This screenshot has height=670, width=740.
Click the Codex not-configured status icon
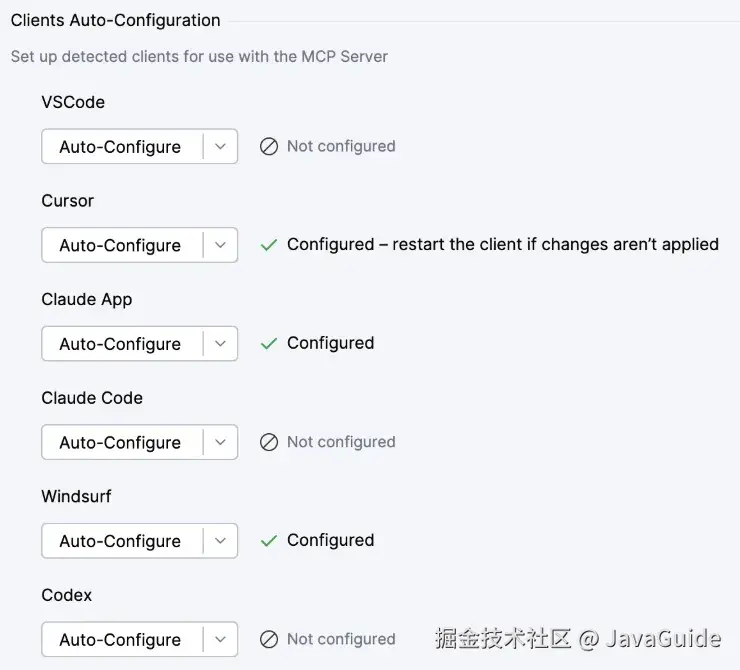click(268, 639)
